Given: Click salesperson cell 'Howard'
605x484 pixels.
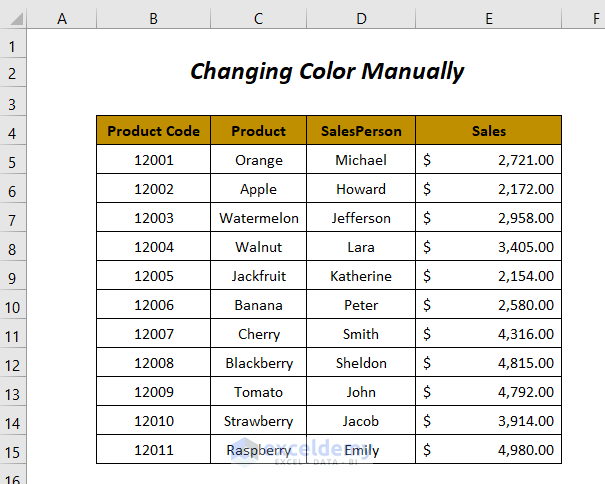Looking at the screenshot, I should 361,188.
